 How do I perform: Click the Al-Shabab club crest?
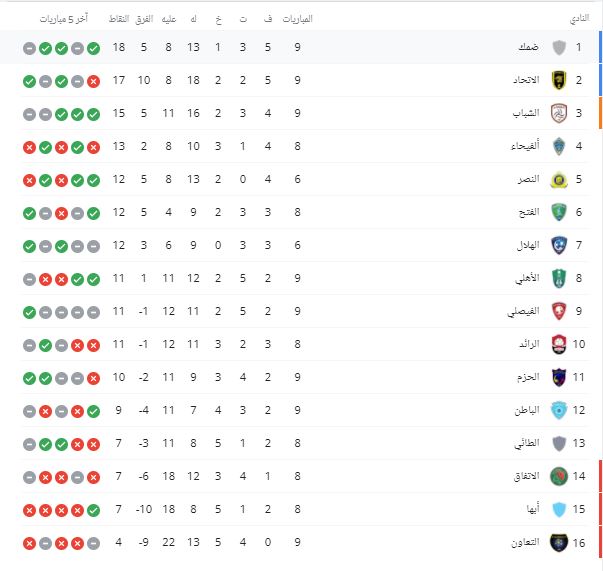[559, 113]
